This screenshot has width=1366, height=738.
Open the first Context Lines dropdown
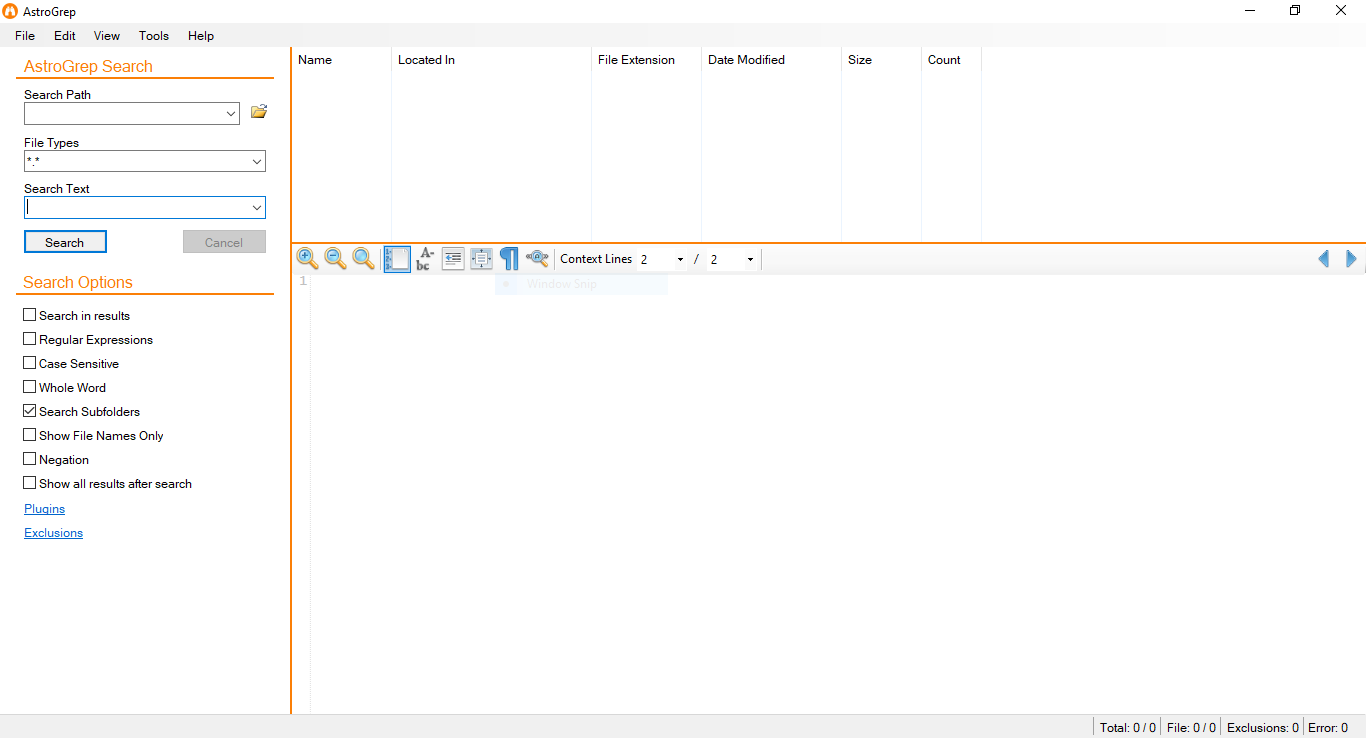[x=680, y=260]
